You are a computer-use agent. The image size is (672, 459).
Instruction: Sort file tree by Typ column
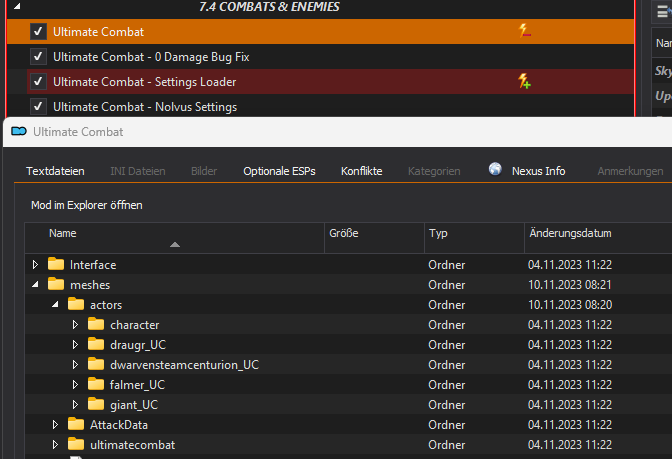[474, 238]
